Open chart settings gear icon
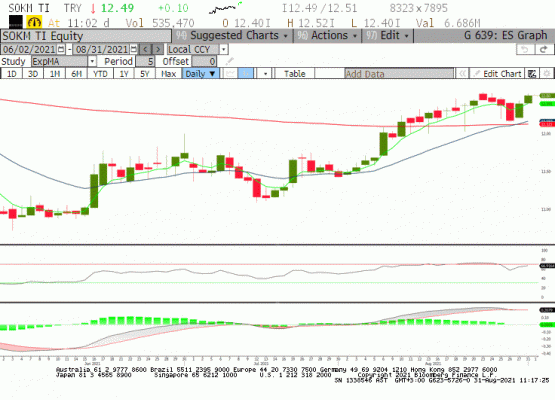This screenshot has height=400, width=555. click(x=547, y=74)
